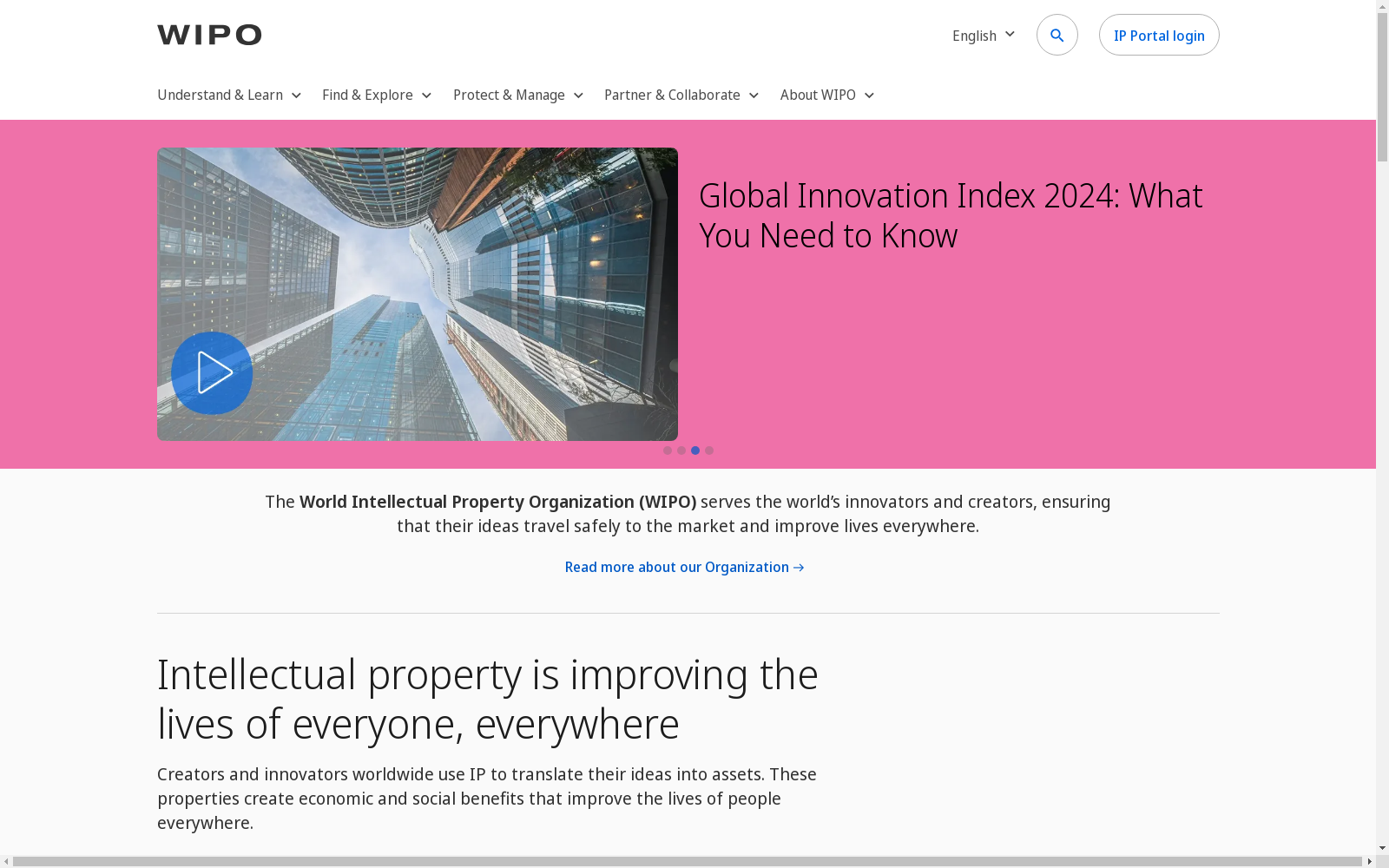Select the first carousel slide dot

668,450
